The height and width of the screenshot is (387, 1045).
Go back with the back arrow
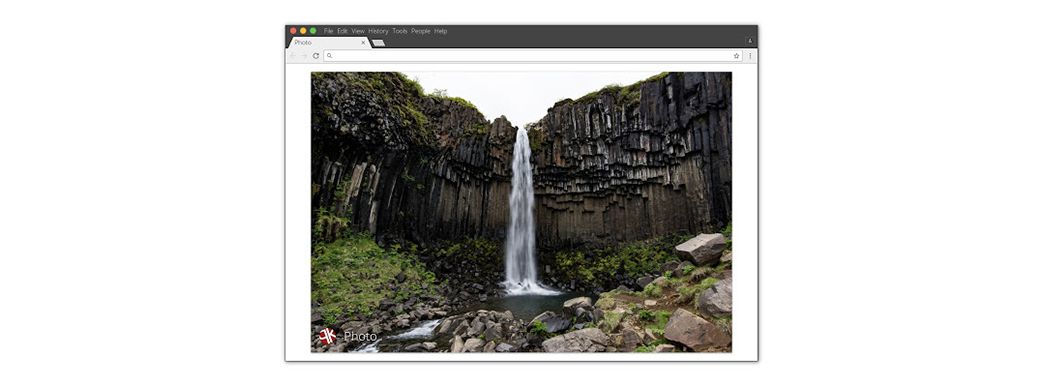[293, 56]
